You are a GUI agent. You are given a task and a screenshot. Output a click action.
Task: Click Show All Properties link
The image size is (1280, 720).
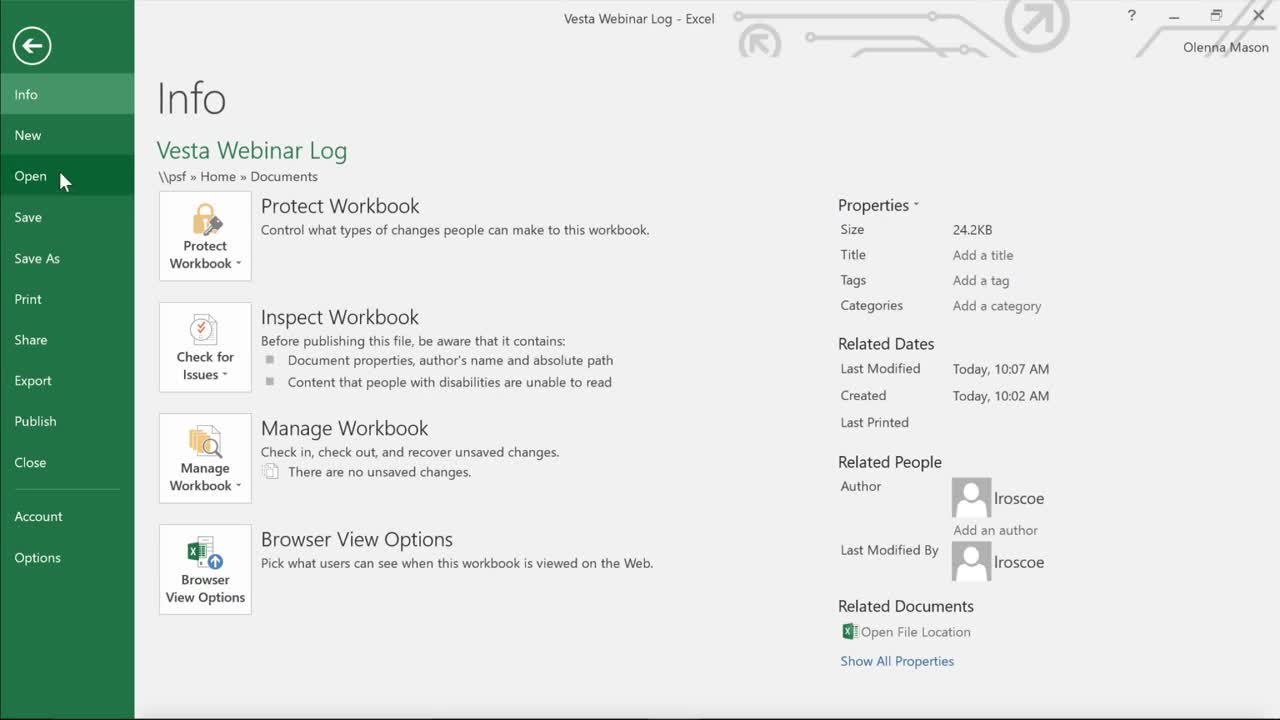pos(897,661)
